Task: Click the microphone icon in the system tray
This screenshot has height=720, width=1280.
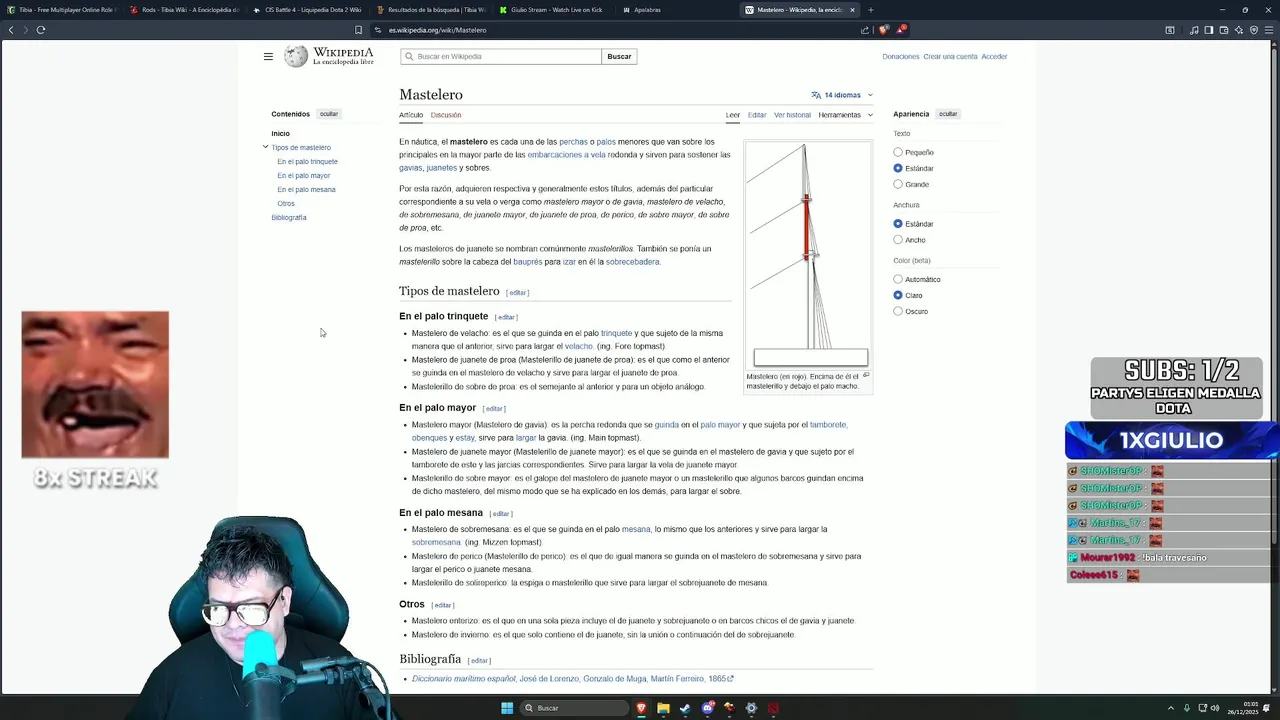Action: pos(1187,708)
